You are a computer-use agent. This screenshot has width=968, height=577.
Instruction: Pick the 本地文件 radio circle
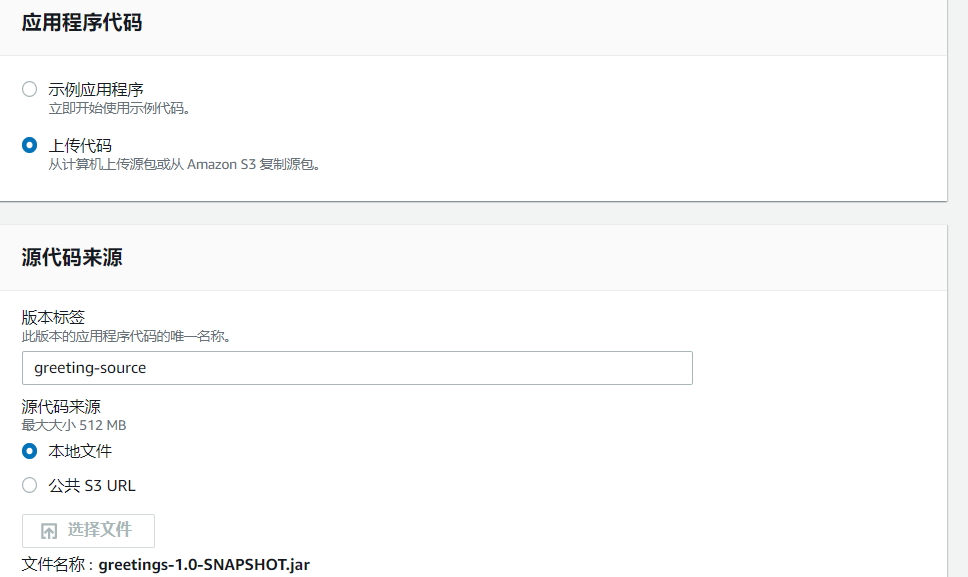[x=30, y=451]
